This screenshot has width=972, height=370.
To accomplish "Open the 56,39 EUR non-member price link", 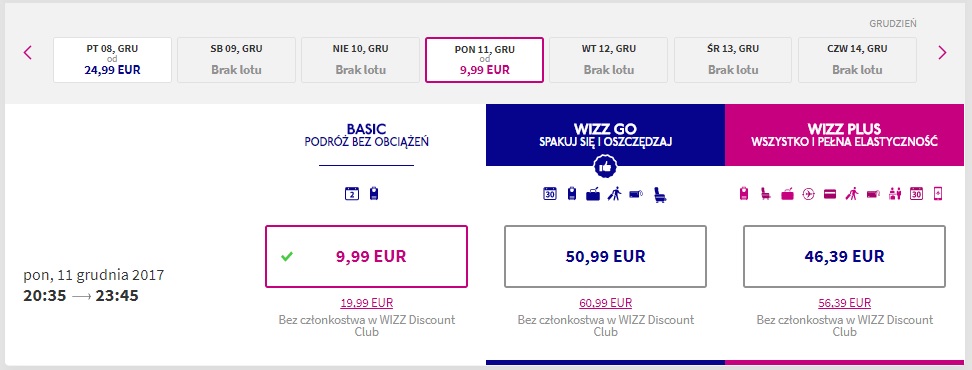I will (x=844, y=303).
